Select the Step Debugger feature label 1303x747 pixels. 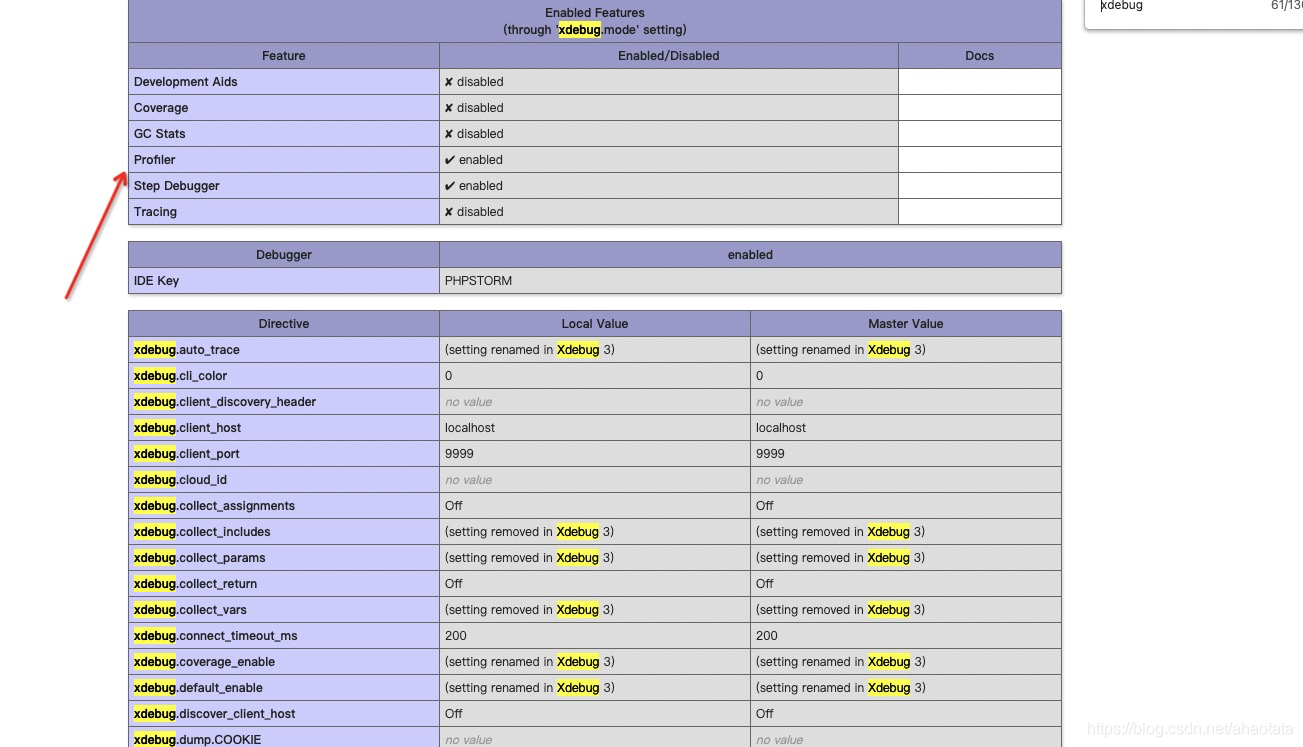coord(177,186)
